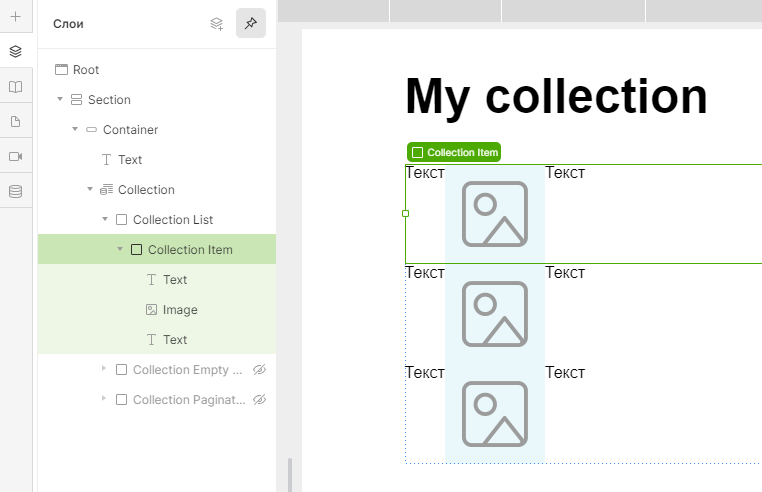Screen dimensions: 762x492
Task: Click the add-layer icon in Слои header
Action: [216, 23]
